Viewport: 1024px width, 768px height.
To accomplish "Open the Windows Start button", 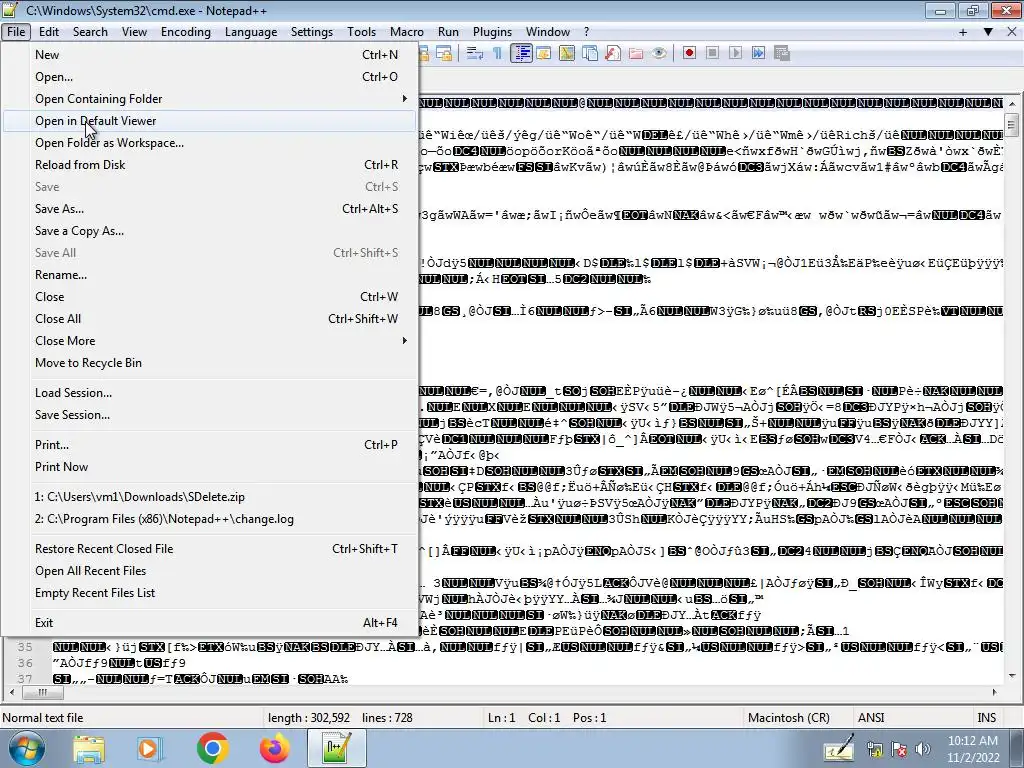I will 27,748.
